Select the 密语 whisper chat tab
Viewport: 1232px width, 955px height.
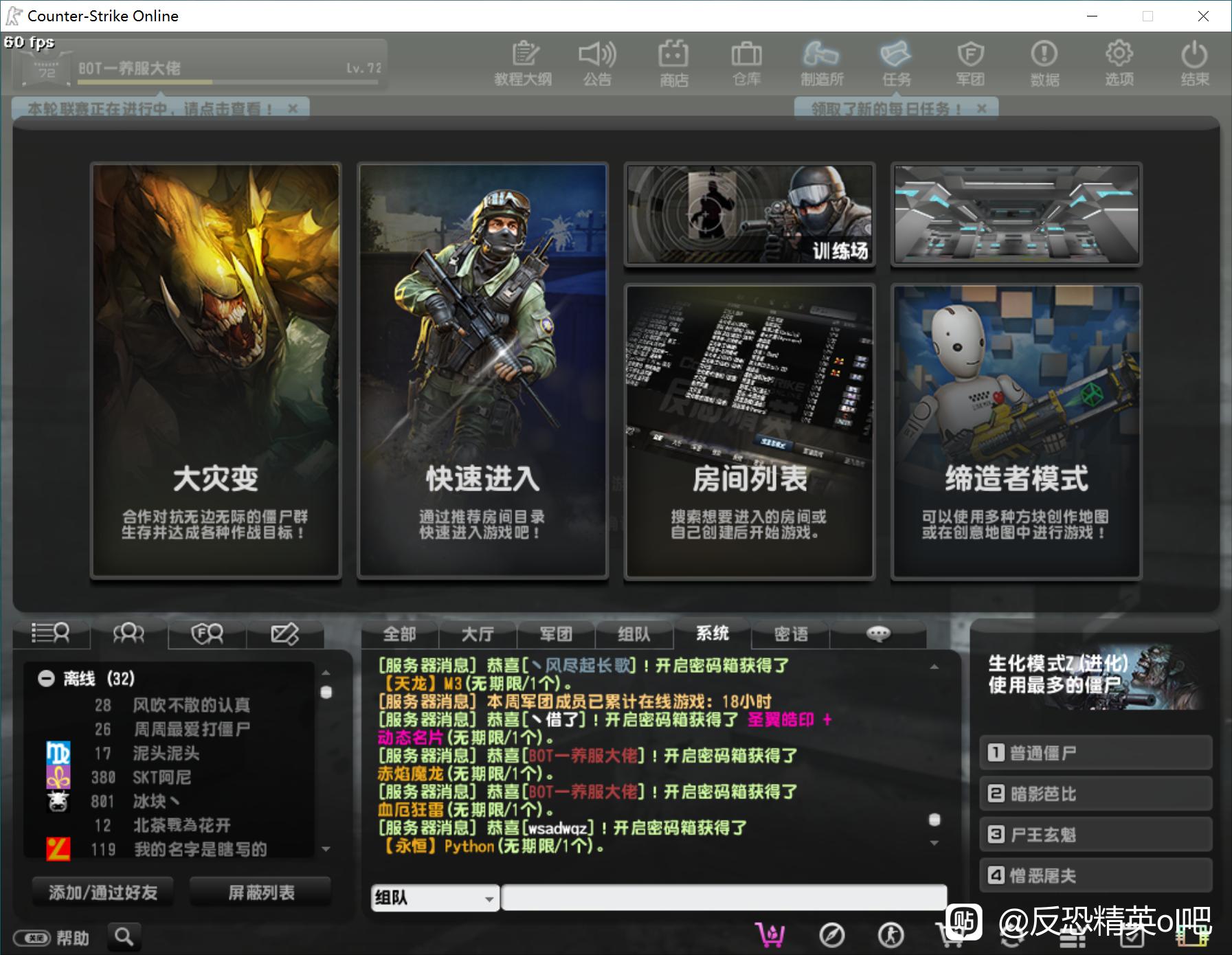791,633
